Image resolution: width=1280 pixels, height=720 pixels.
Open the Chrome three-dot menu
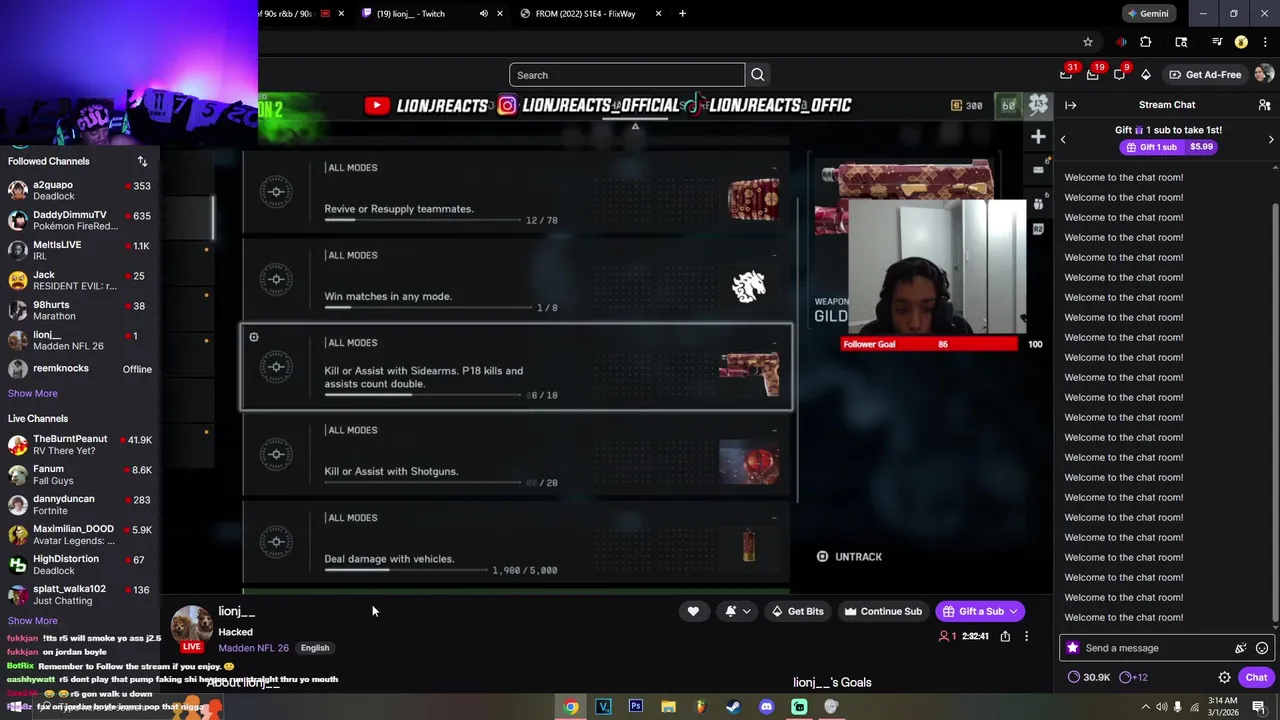(x=1266, y=42)
